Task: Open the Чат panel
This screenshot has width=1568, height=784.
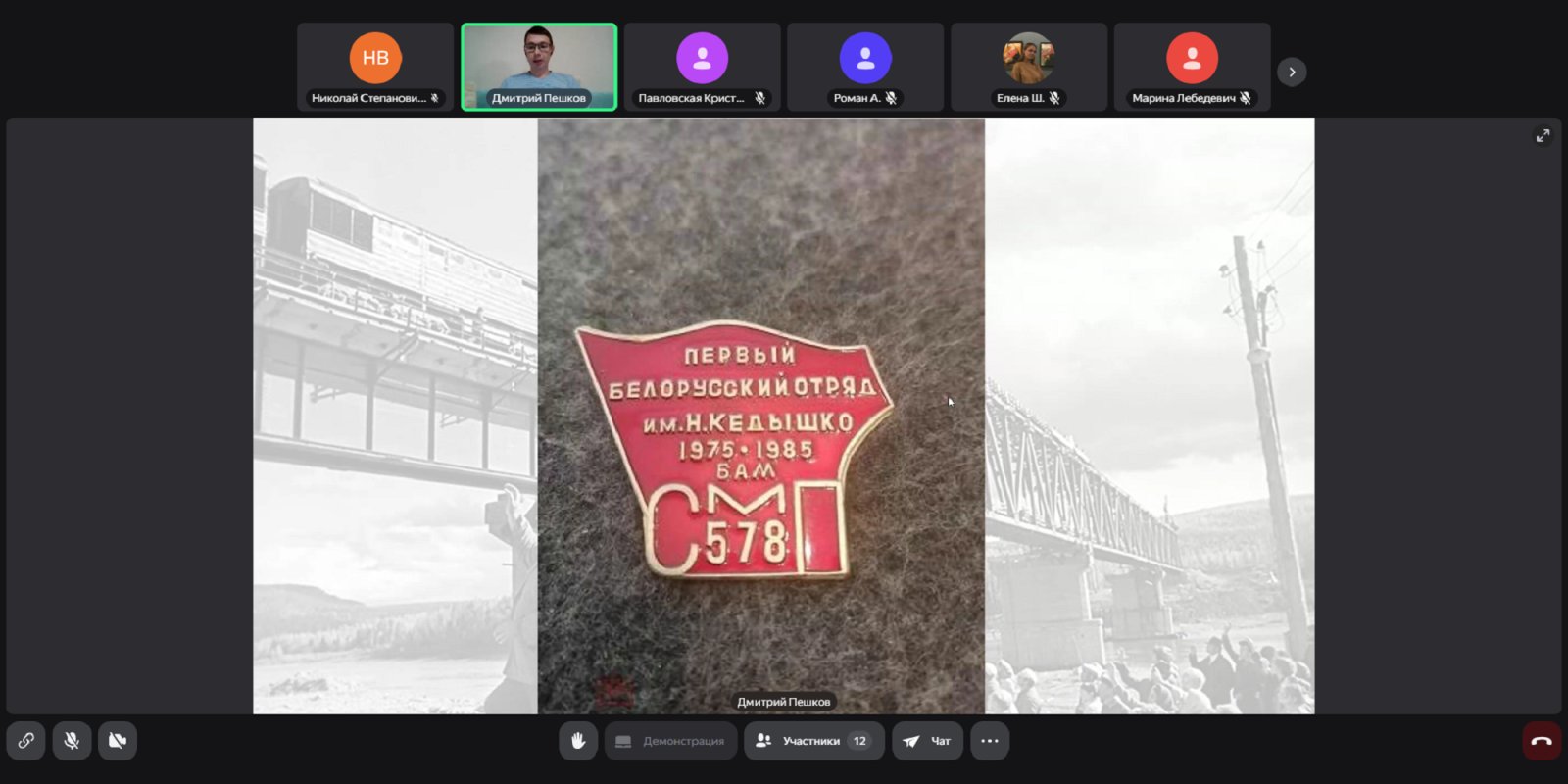Action: coord(927,741)
